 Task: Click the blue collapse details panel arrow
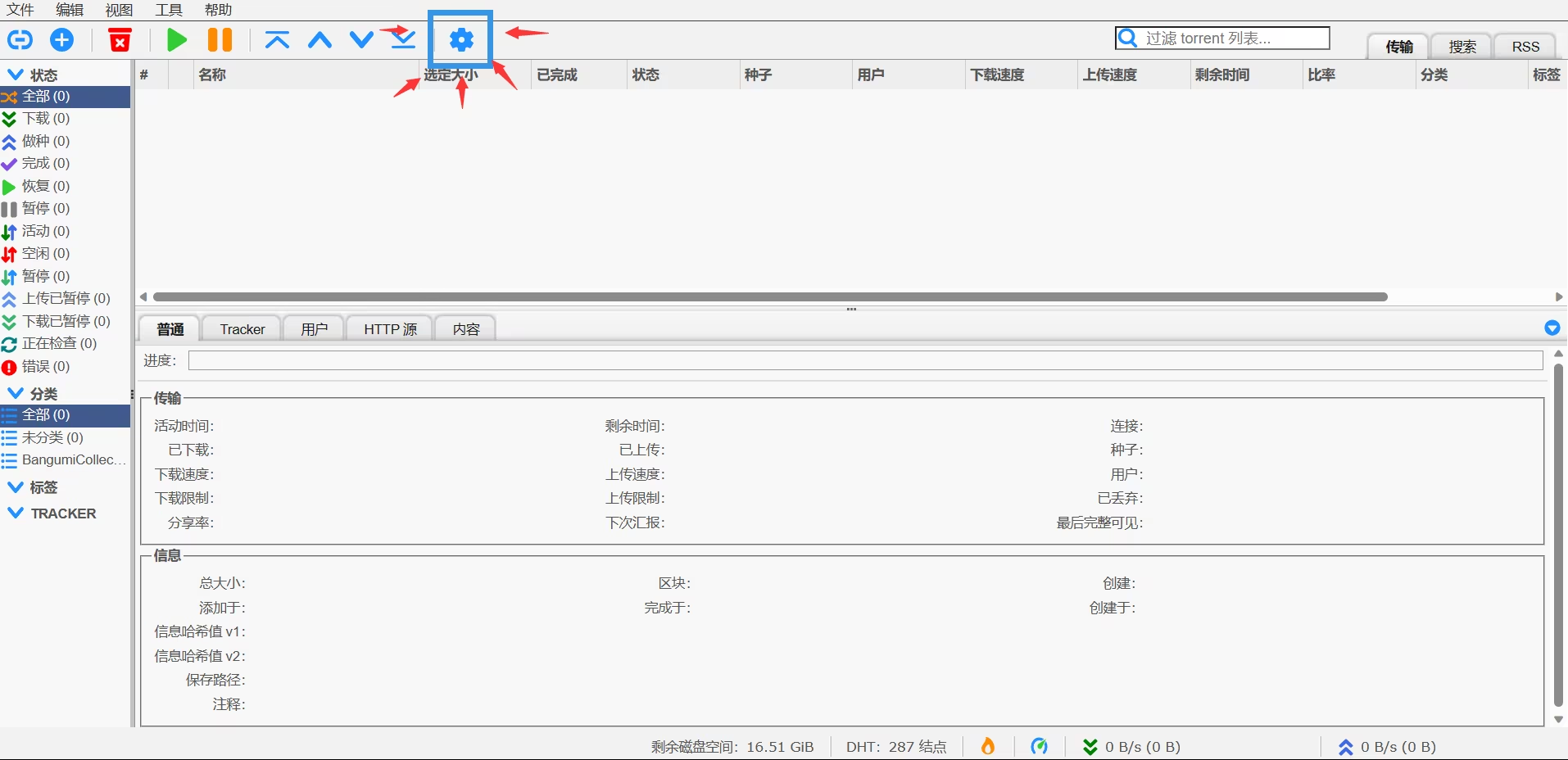click(x=1552, y=328)
